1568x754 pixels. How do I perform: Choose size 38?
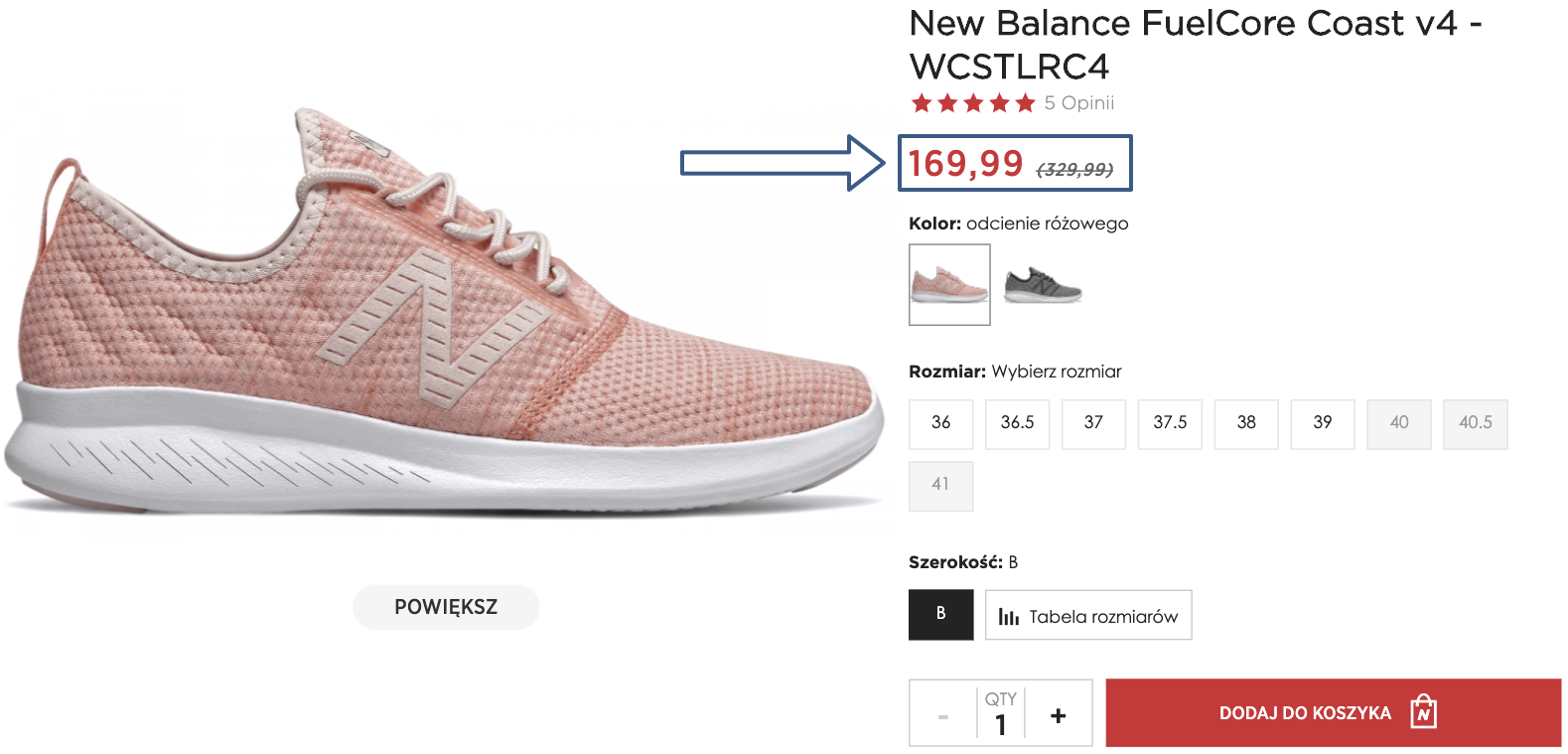[1246, 423]
